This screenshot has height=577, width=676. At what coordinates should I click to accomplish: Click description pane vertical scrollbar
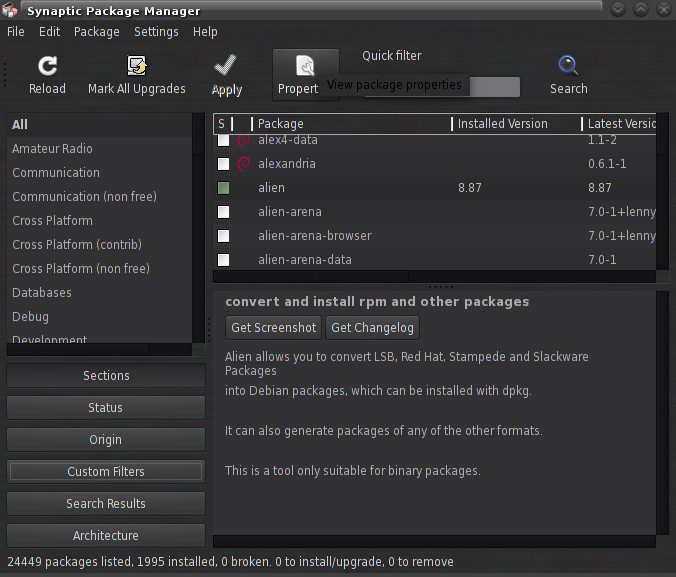coord(662,412)
